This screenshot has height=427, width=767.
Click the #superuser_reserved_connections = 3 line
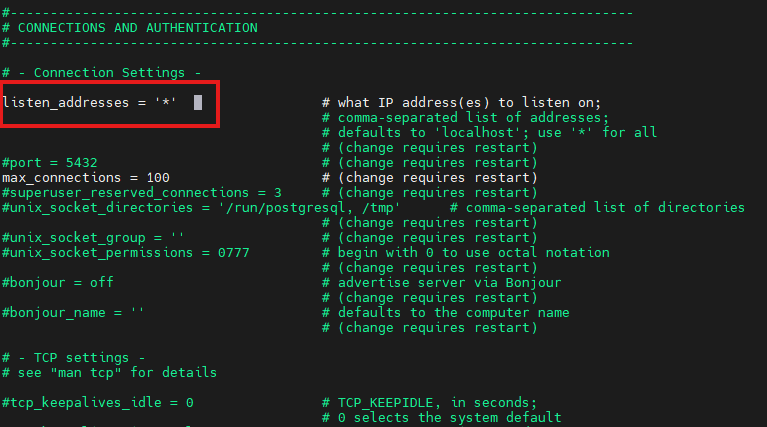[x=141, y=192]
